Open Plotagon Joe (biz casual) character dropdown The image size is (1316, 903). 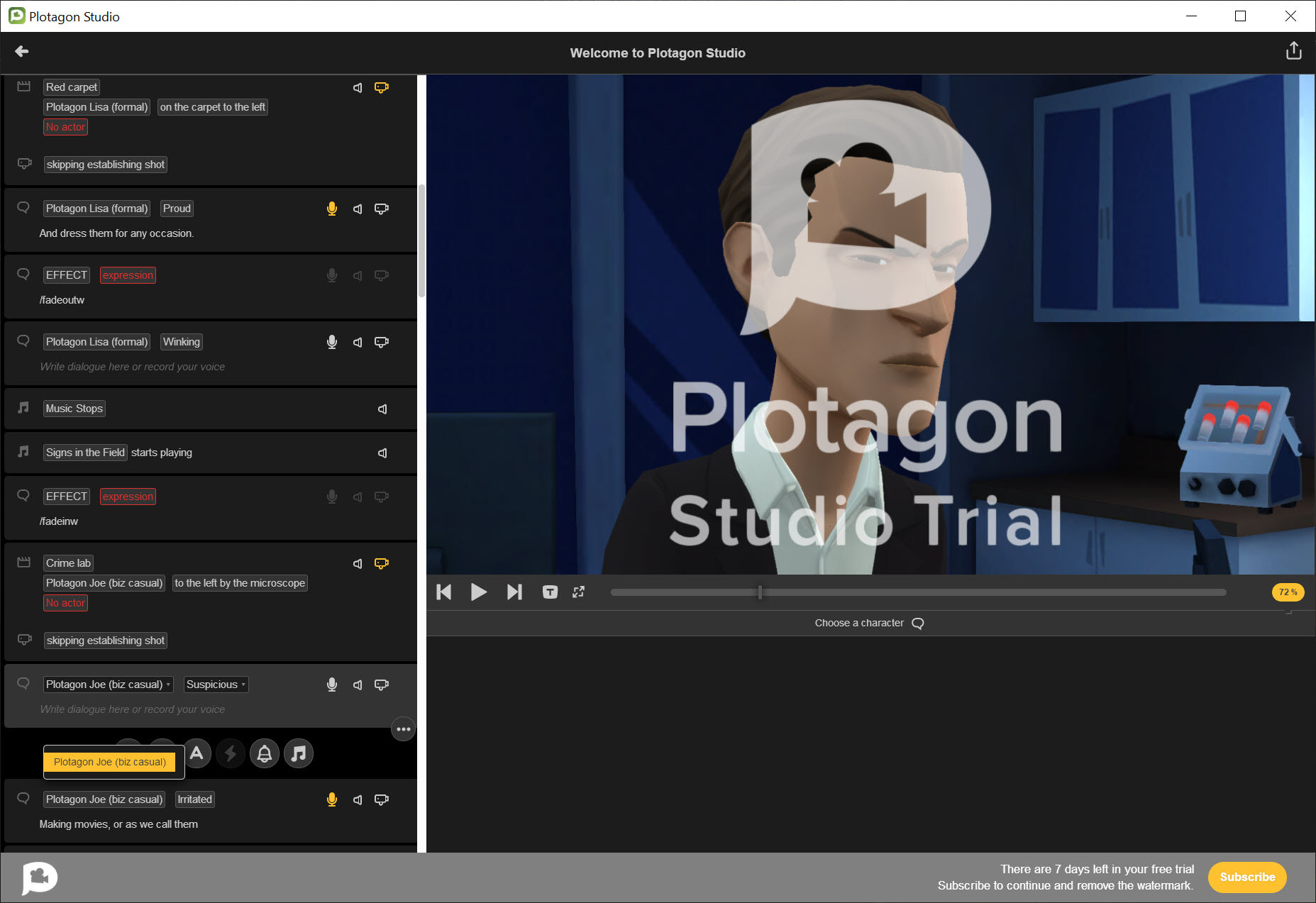[108, 685]
